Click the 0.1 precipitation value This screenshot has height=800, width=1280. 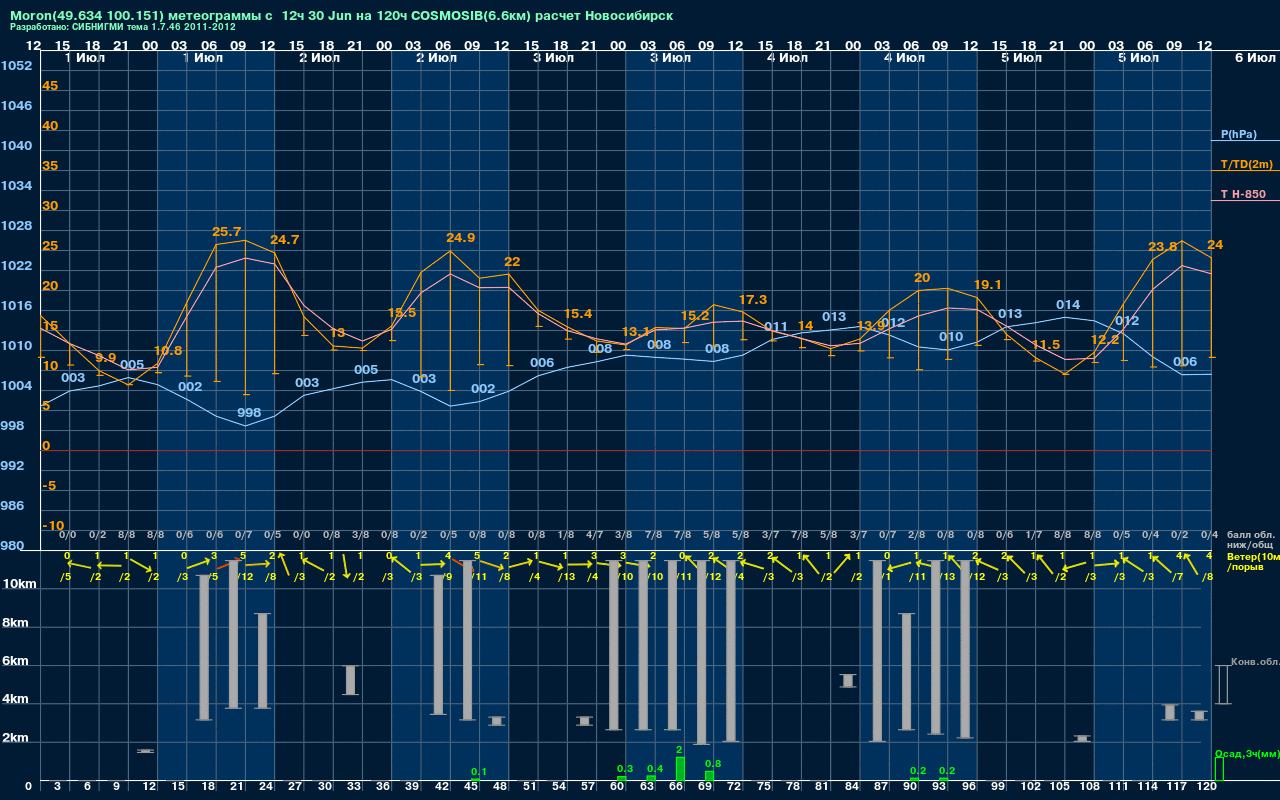[x=478, y=772]
